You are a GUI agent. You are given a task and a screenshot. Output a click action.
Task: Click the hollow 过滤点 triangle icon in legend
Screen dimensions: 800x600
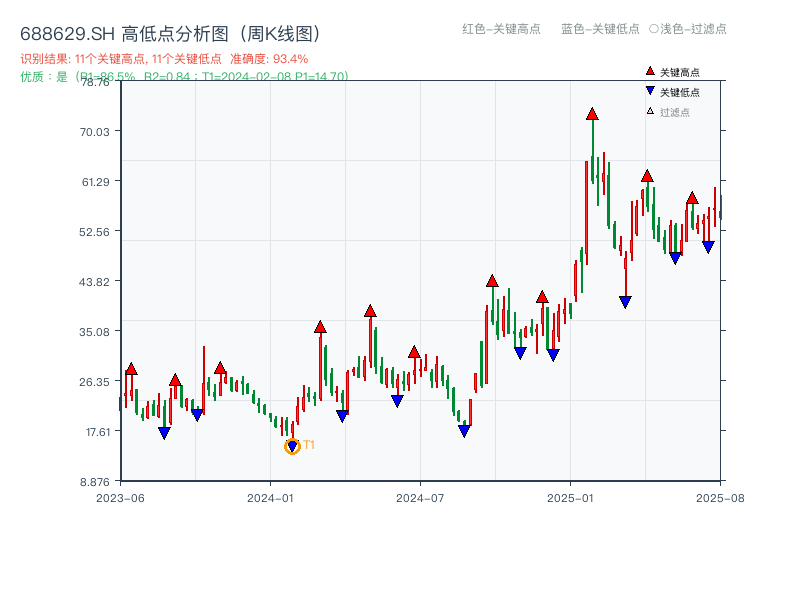tap(649, 109)
